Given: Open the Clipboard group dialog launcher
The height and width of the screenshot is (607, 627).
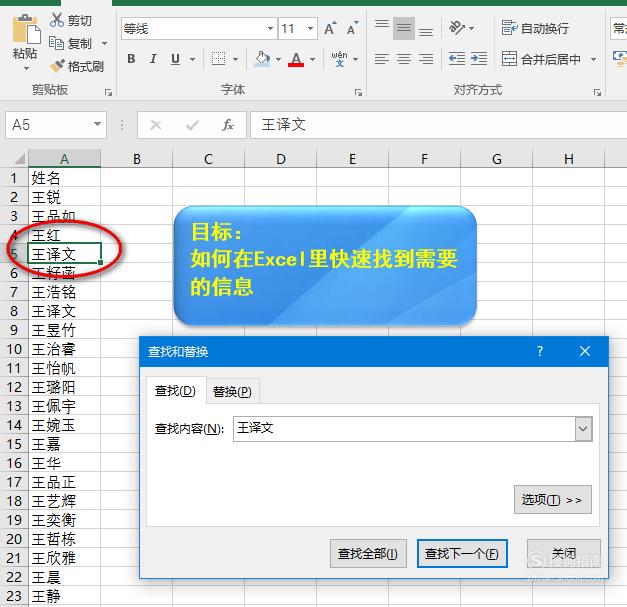Looking at the screenshot, I should tap(108, 92).
